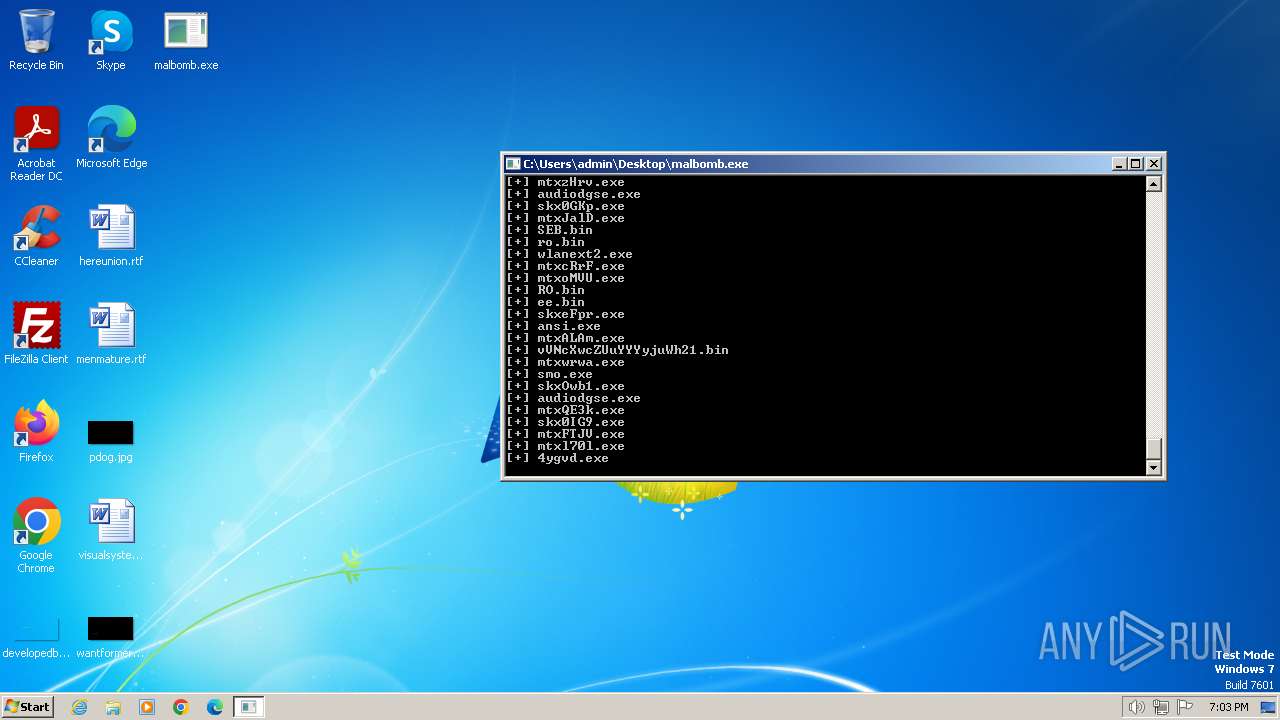This screenshot has width=1280, height=720.
Task: Open Windows Explorer from taskbar
Action: (x=113, y=707)
